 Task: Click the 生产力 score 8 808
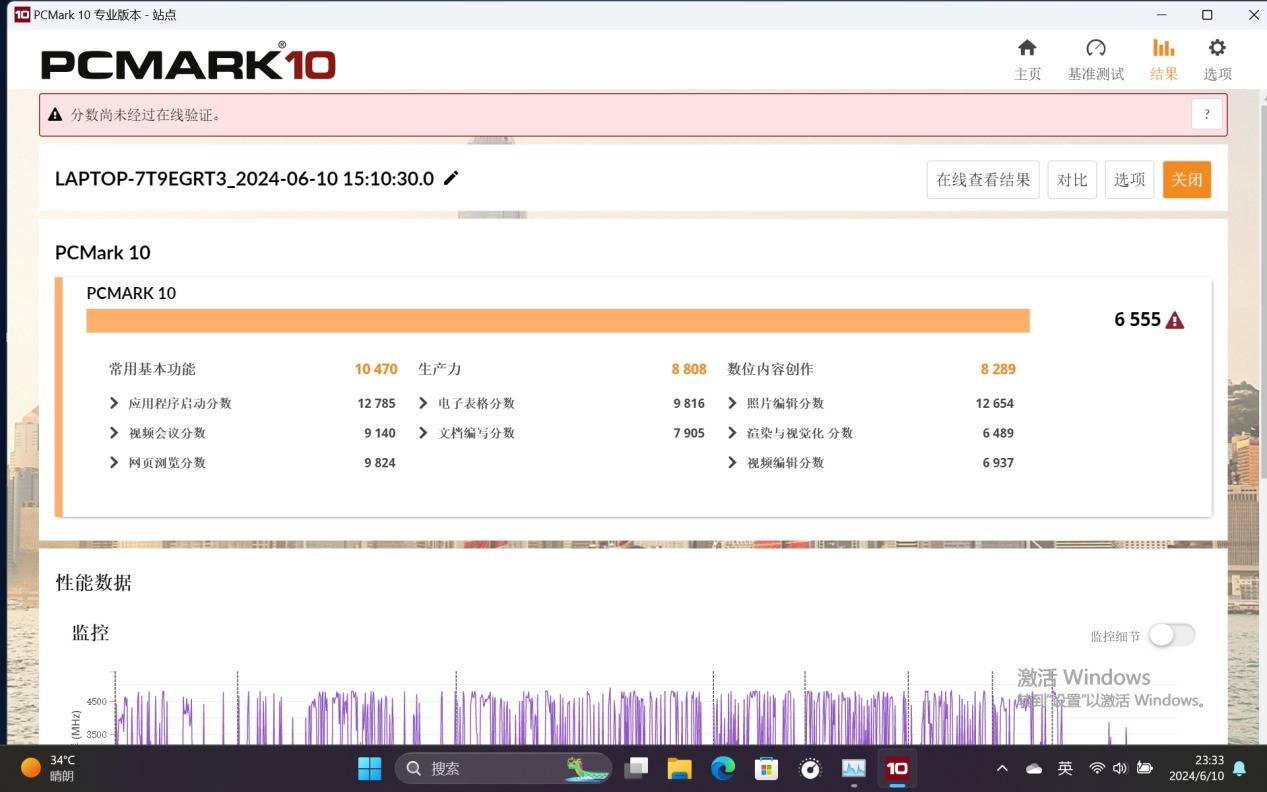click(x=689, y=369)
